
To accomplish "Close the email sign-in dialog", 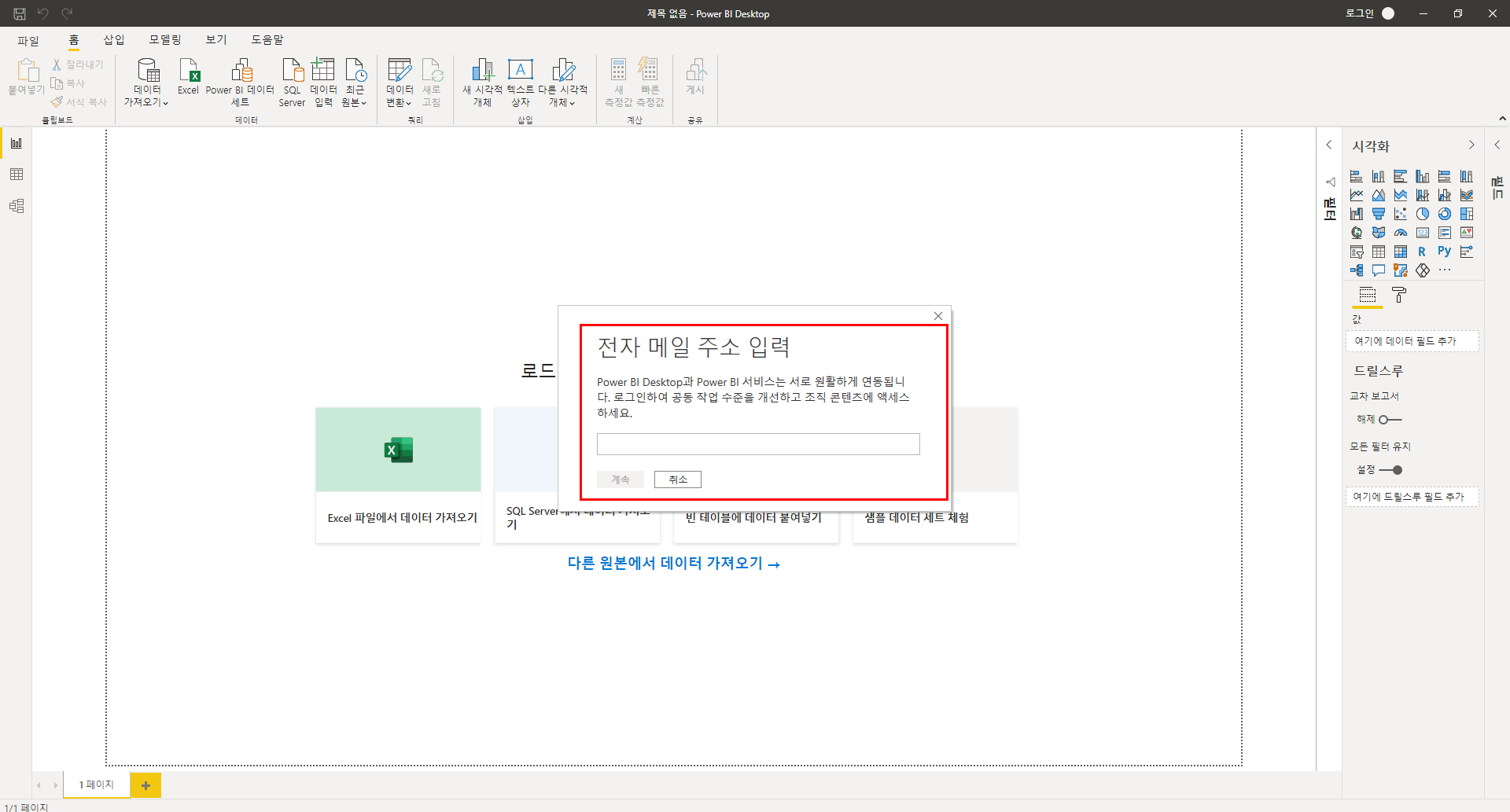I will coord(938,316).
